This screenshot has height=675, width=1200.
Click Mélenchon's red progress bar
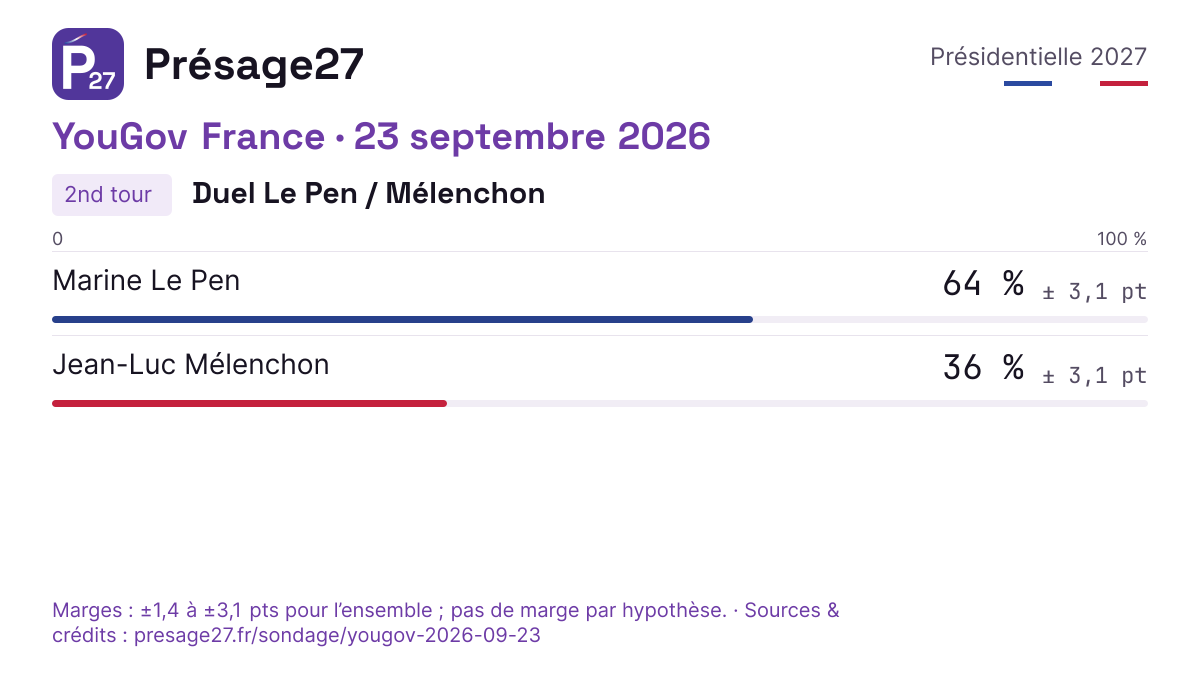249,403
